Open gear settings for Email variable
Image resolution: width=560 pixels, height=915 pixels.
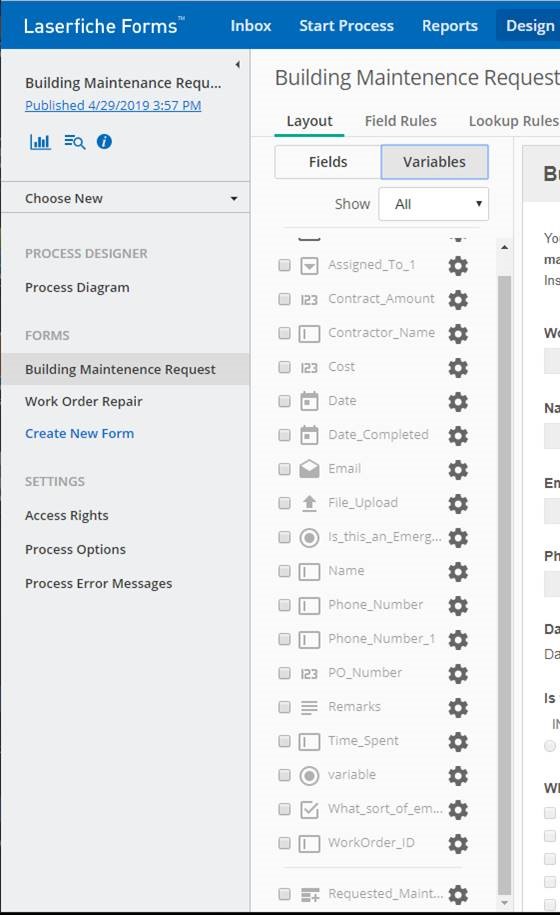pyautogui.click(x=458, y=469)
